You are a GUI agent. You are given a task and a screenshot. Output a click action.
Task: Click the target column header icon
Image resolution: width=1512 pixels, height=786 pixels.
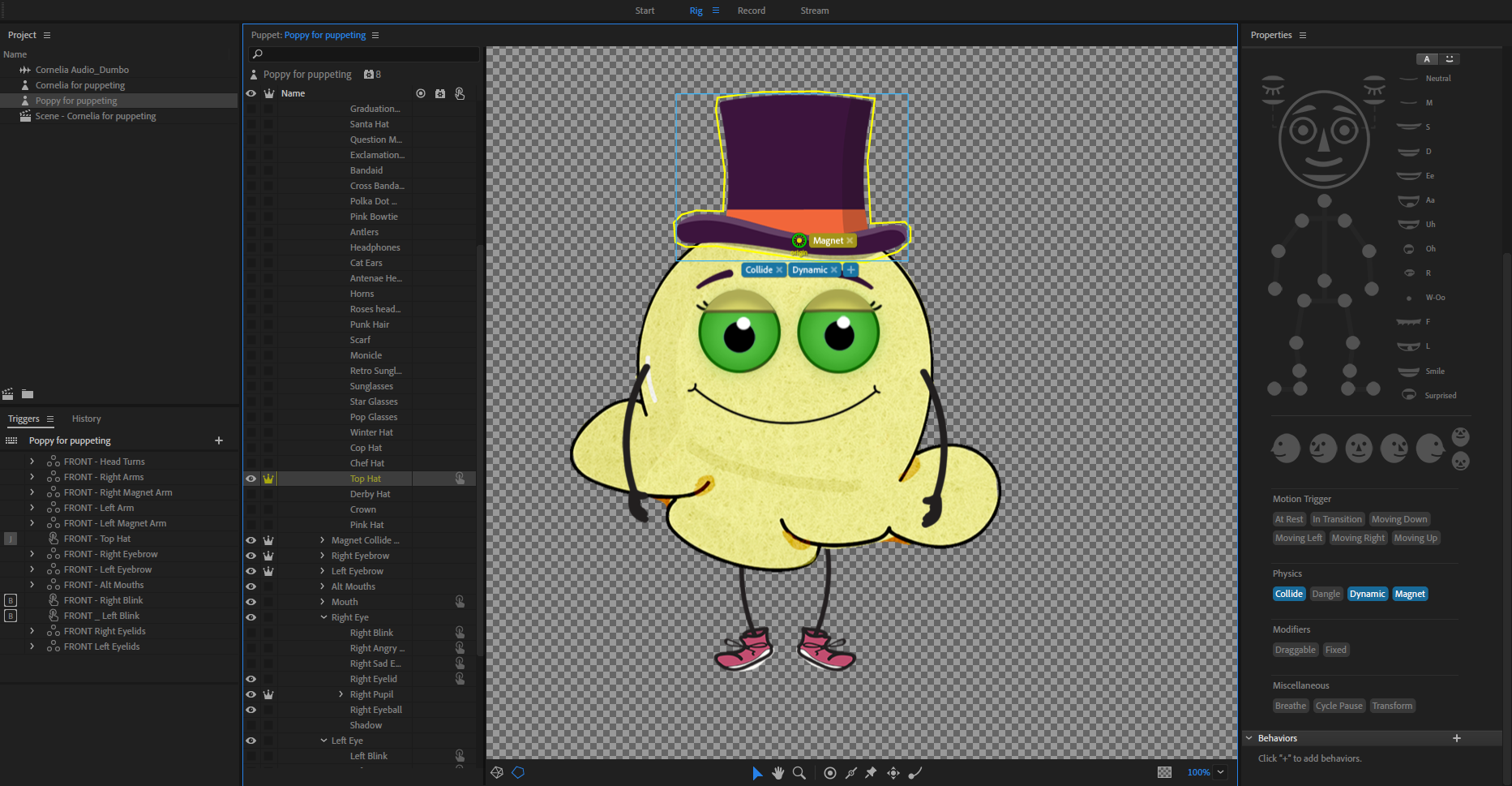coord(421,93)
